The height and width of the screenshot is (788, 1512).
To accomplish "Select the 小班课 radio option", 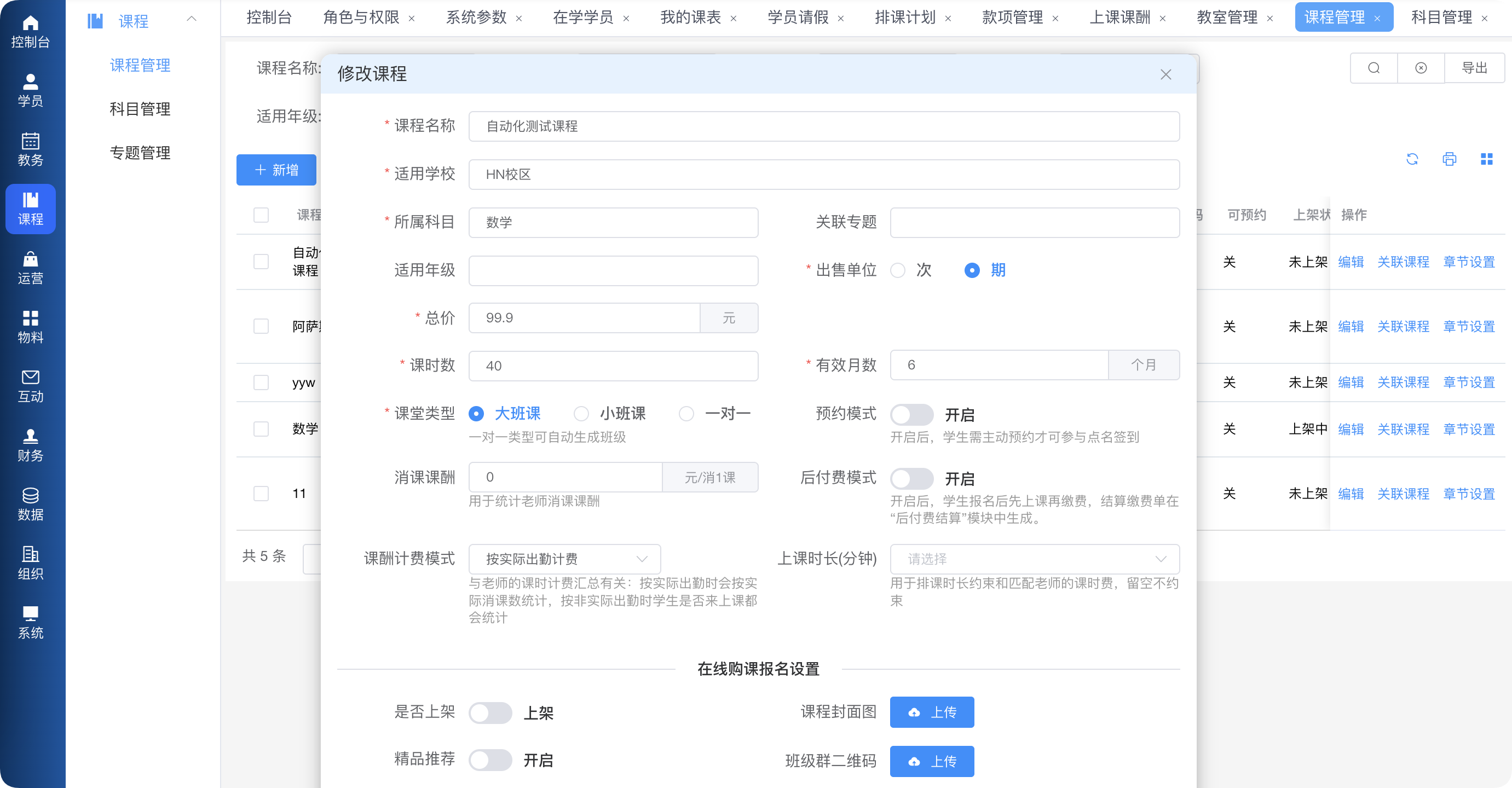I will click(581, 414).
